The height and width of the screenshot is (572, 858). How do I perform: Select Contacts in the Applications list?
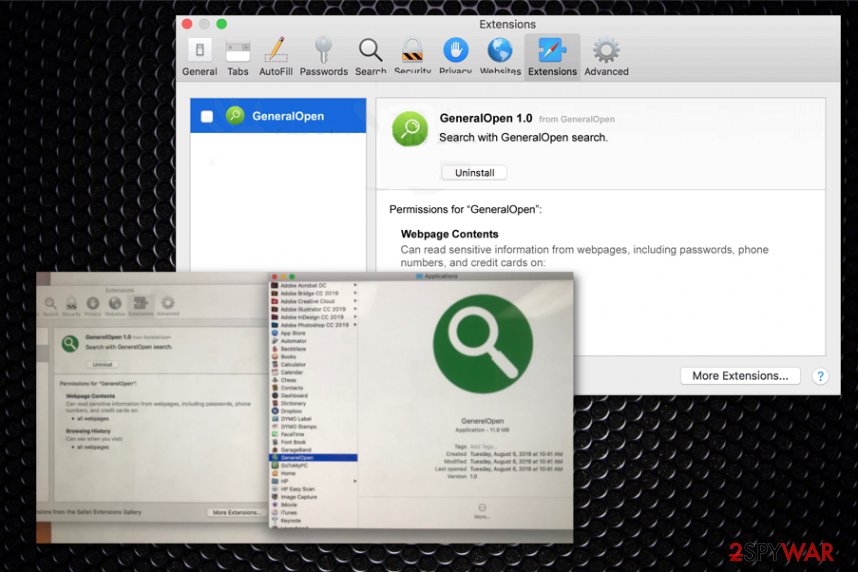click(x=314, y=388)
